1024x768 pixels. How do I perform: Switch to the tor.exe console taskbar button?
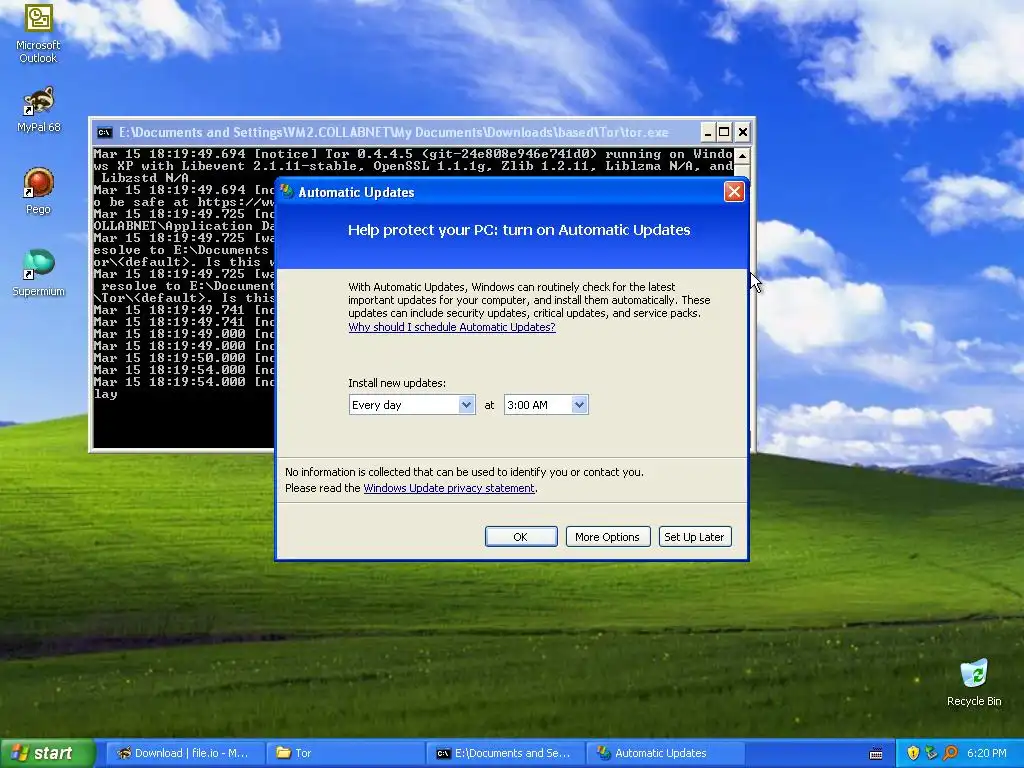[505, 753]
